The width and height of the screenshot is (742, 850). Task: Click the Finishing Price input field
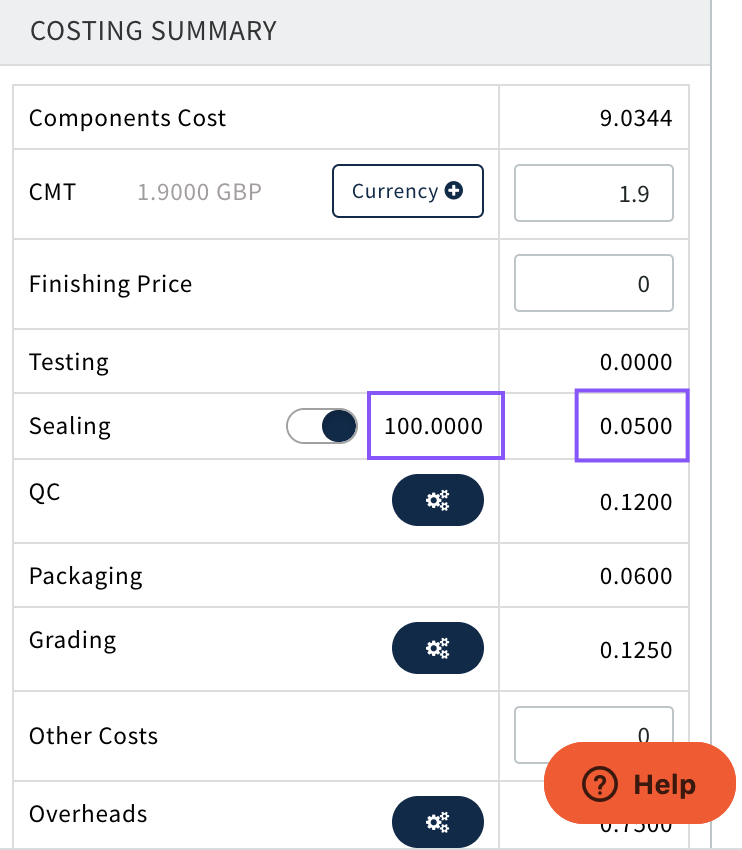click(x=593, y=284)
